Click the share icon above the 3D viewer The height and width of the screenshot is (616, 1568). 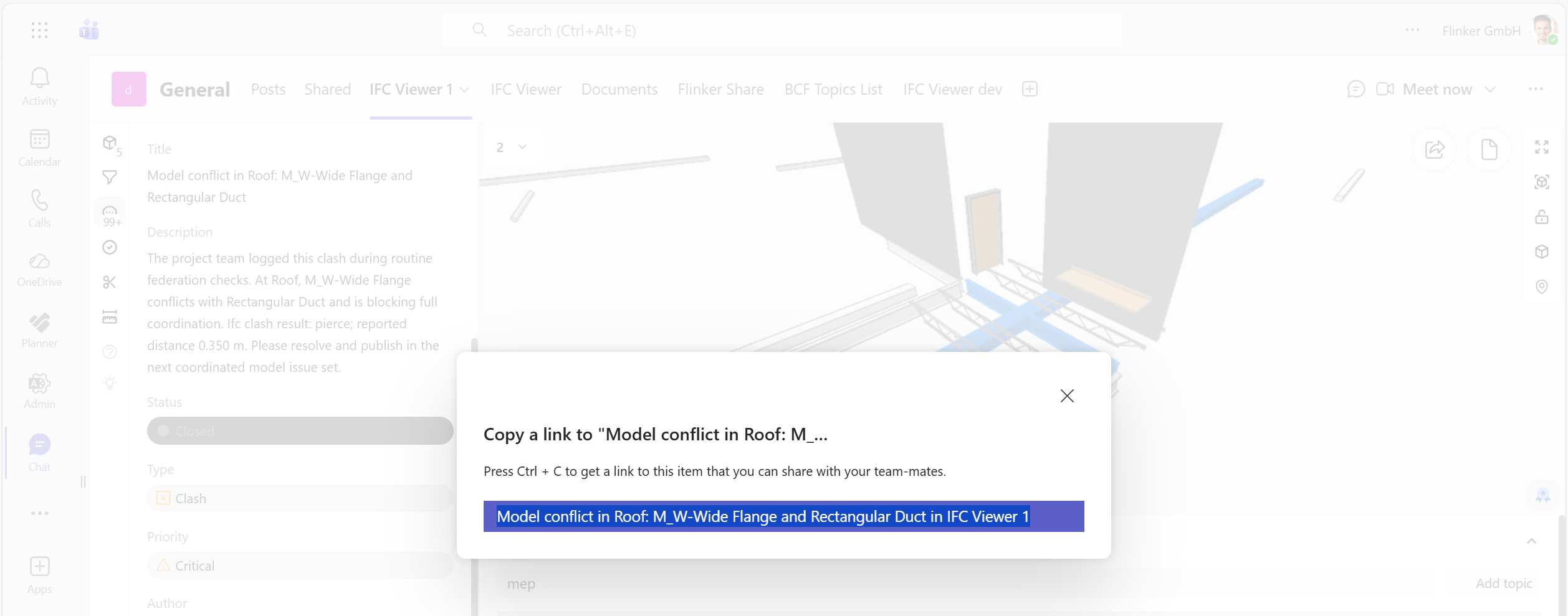(1435, 149)
